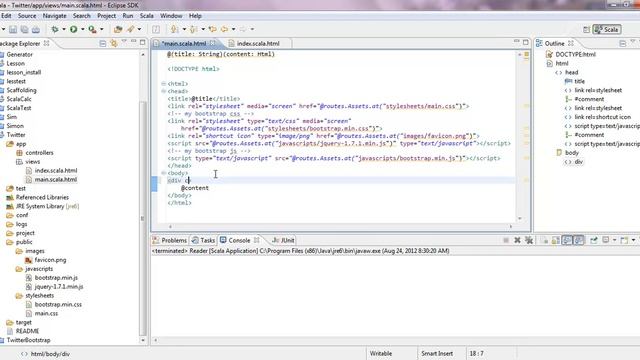Image resolution: width=640 pixels, height=360 pixels.
Task: Click the Save All toolbar icon
Action: (x=24, y=29)
